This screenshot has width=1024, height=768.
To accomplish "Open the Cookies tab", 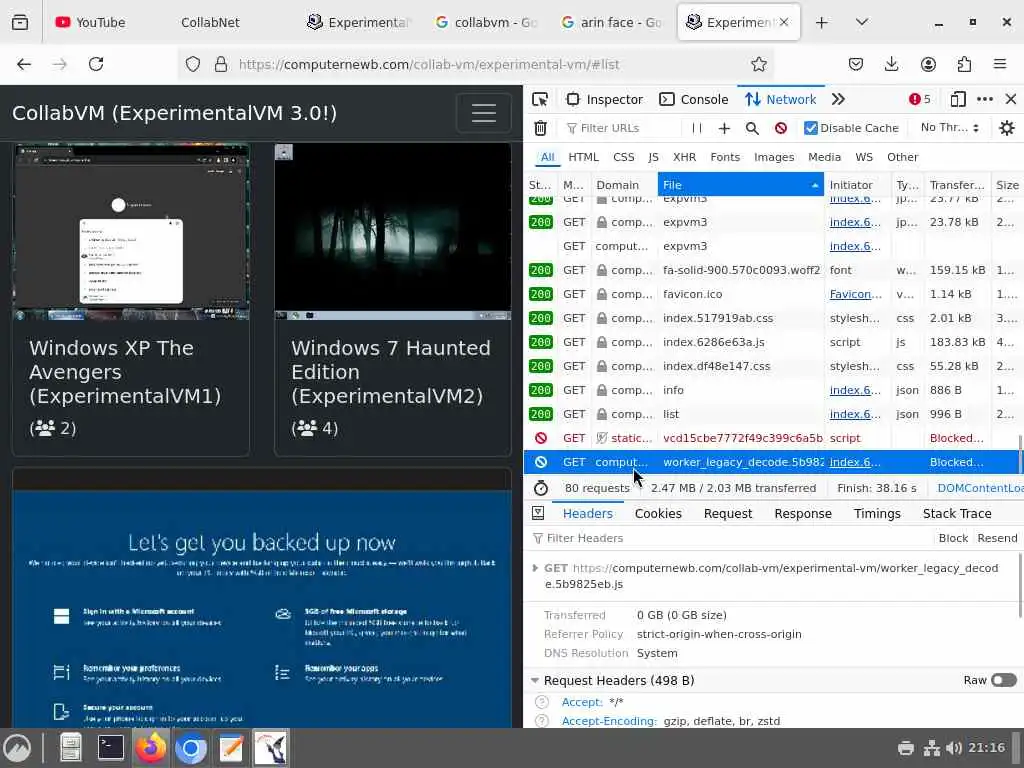I will pyautogui.click(x=658, y=513).
